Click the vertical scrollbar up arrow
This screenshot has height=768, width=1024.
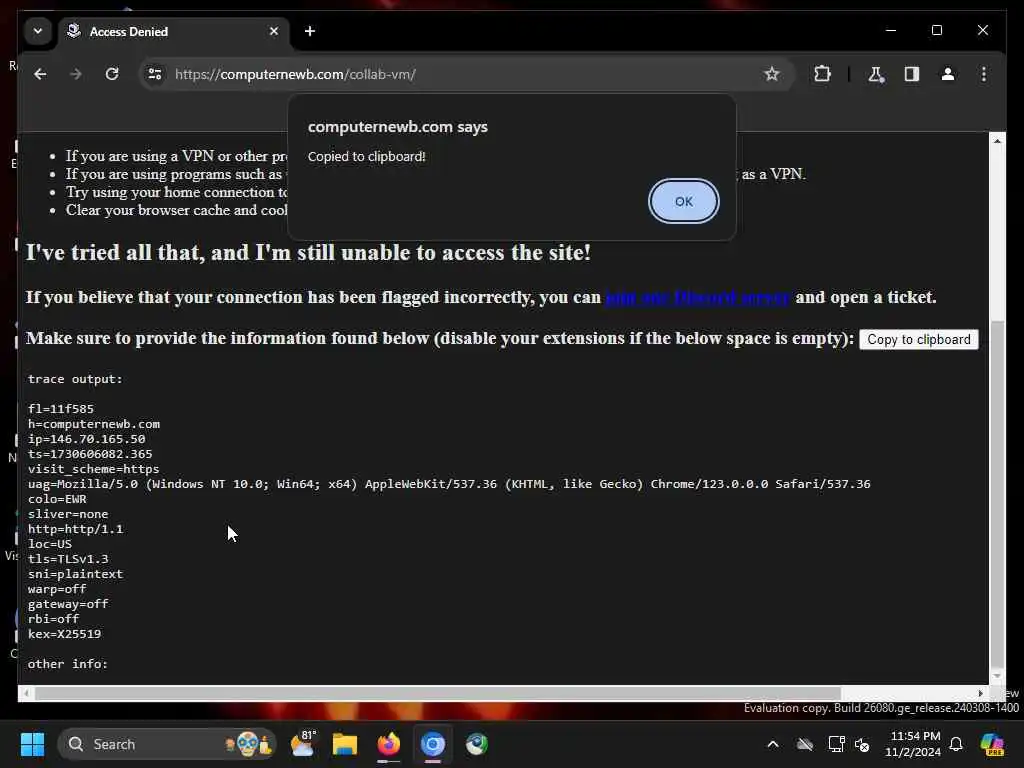pyautogui.click(x=997, y=141)
